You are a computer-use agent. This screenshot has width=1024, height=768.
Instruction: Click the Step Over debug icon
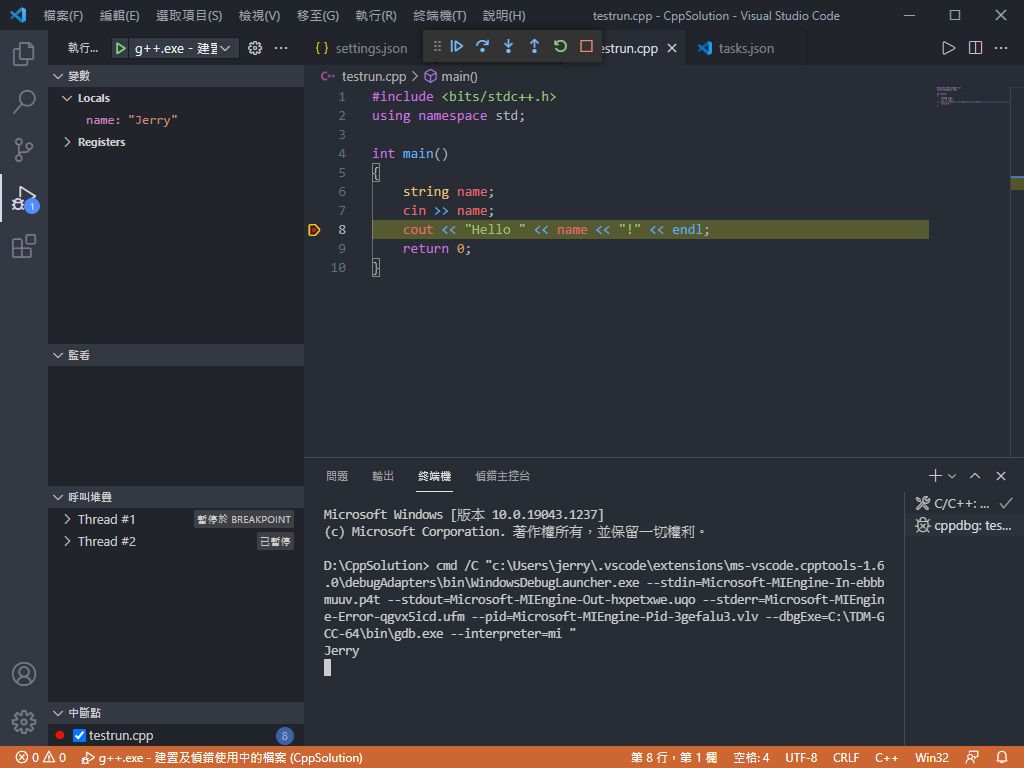pyautogui.click(x=483, y=47)
